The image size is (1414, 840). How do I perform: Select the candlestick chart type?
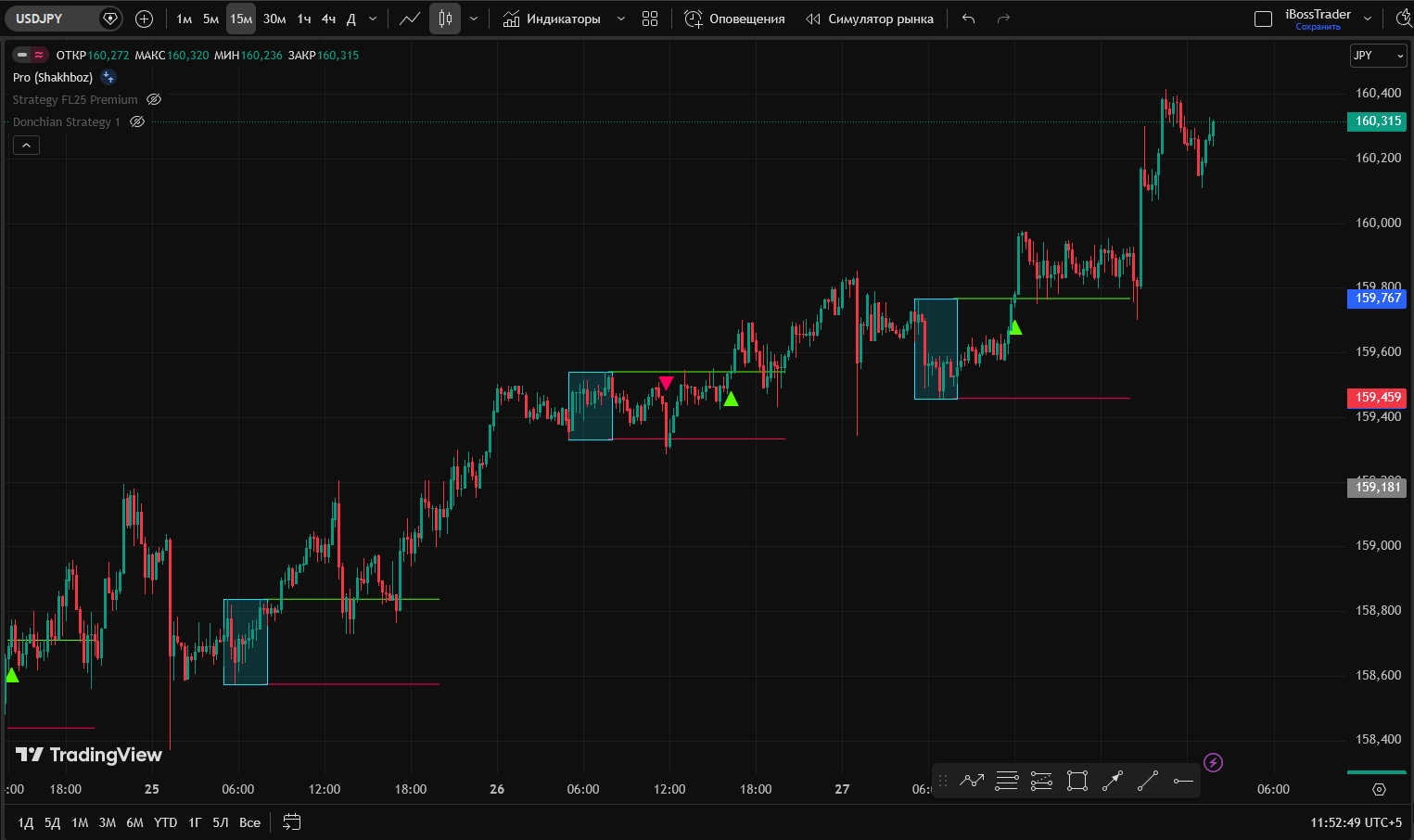[445, 19]
